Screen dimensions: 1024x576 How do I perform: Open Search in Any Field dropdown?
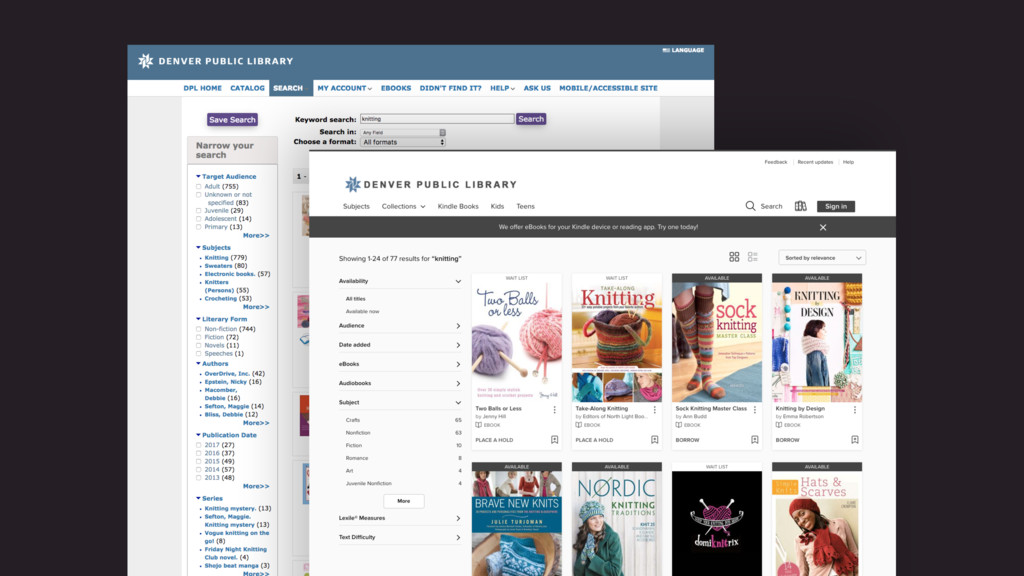[x=403, y=133]
